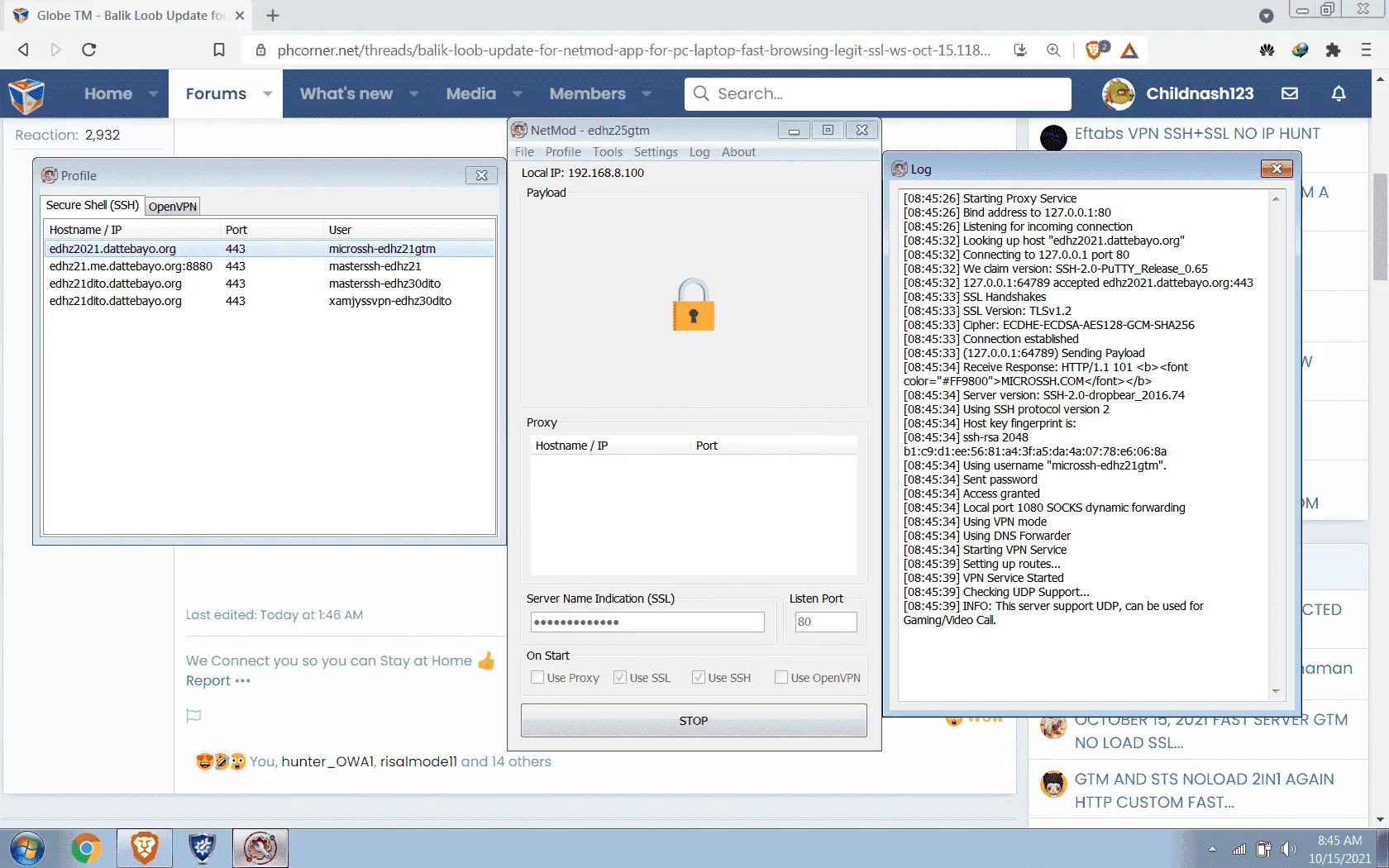Select the edhz2021.dattebayo.org profile row
1389x868 pixels.
270,249
